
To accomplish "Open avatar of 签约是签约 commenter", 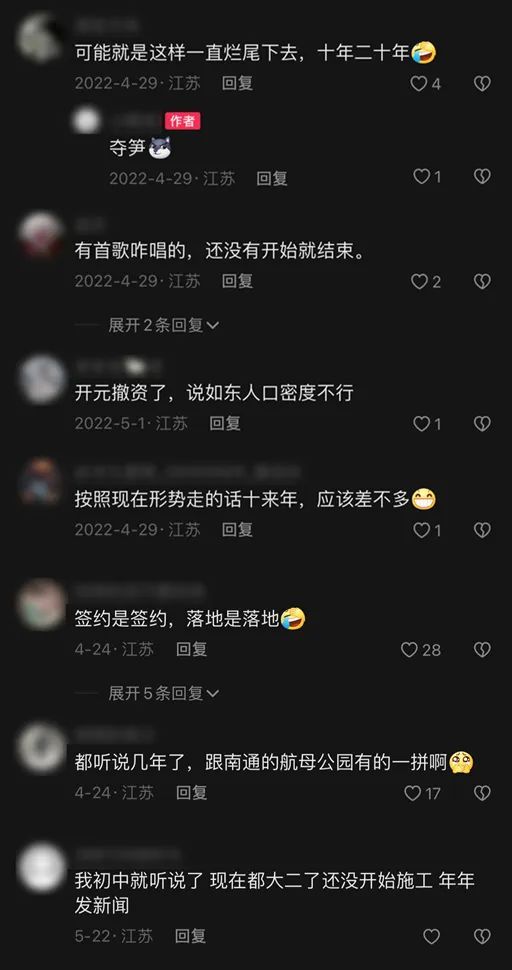I will tap(41, 604).
